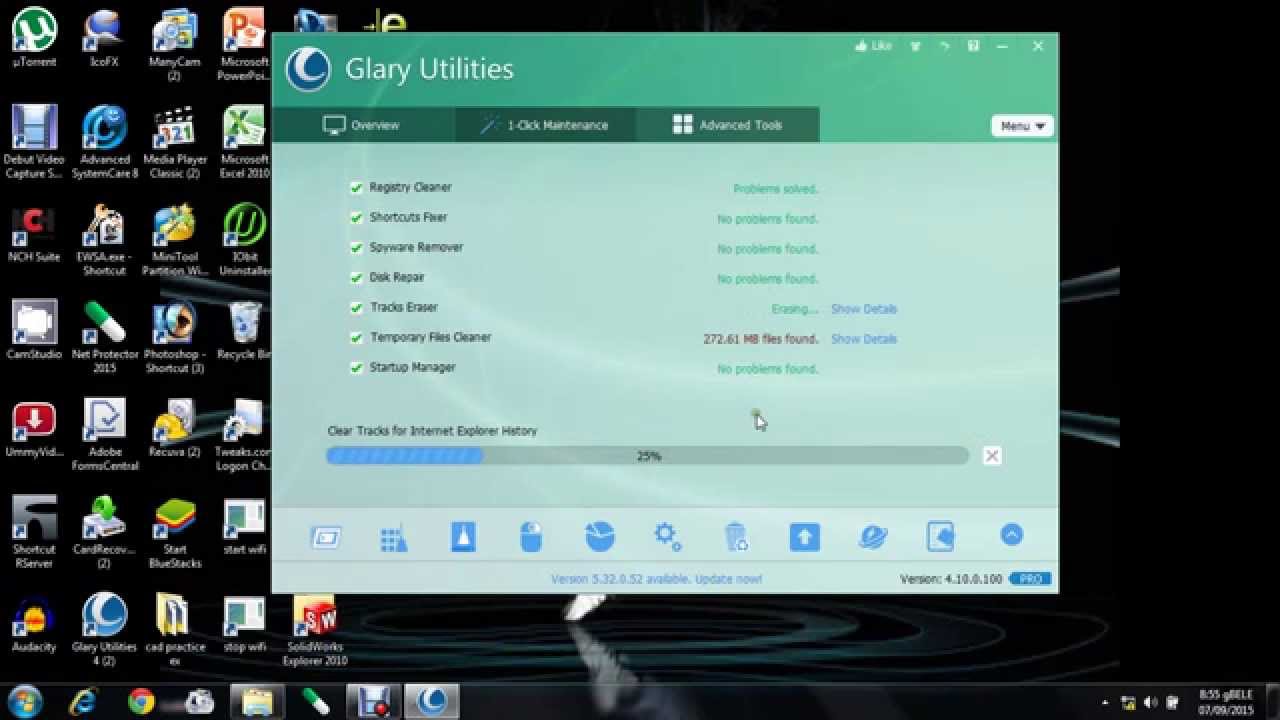Open Internet Explorer from the taskbar
The height and width of the screenshot is (720, 1280).
[x=82, y=701]
